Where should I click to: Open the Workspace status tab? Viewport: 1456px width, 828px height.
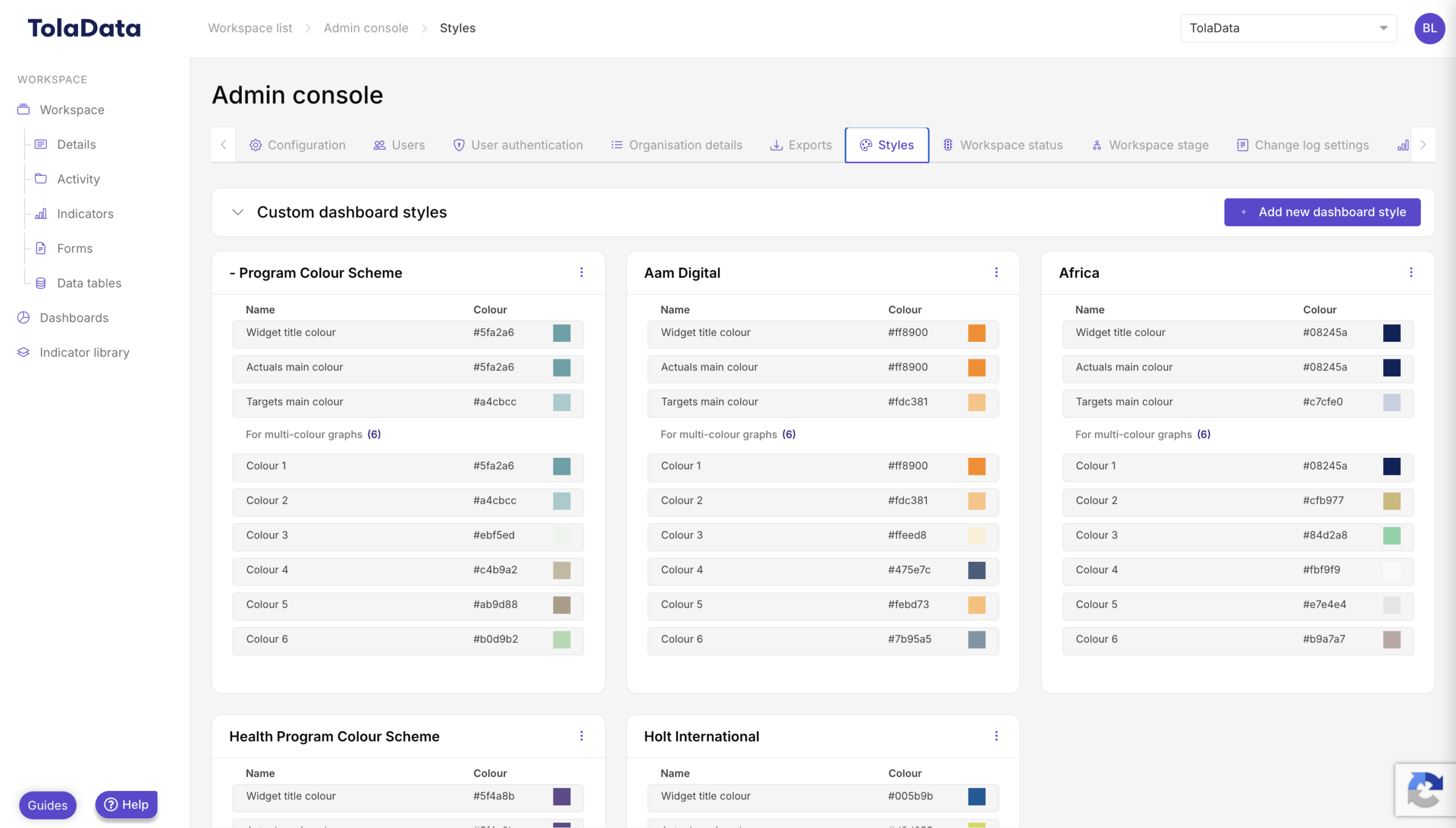pyautogui.click(x=1002, y=146)
